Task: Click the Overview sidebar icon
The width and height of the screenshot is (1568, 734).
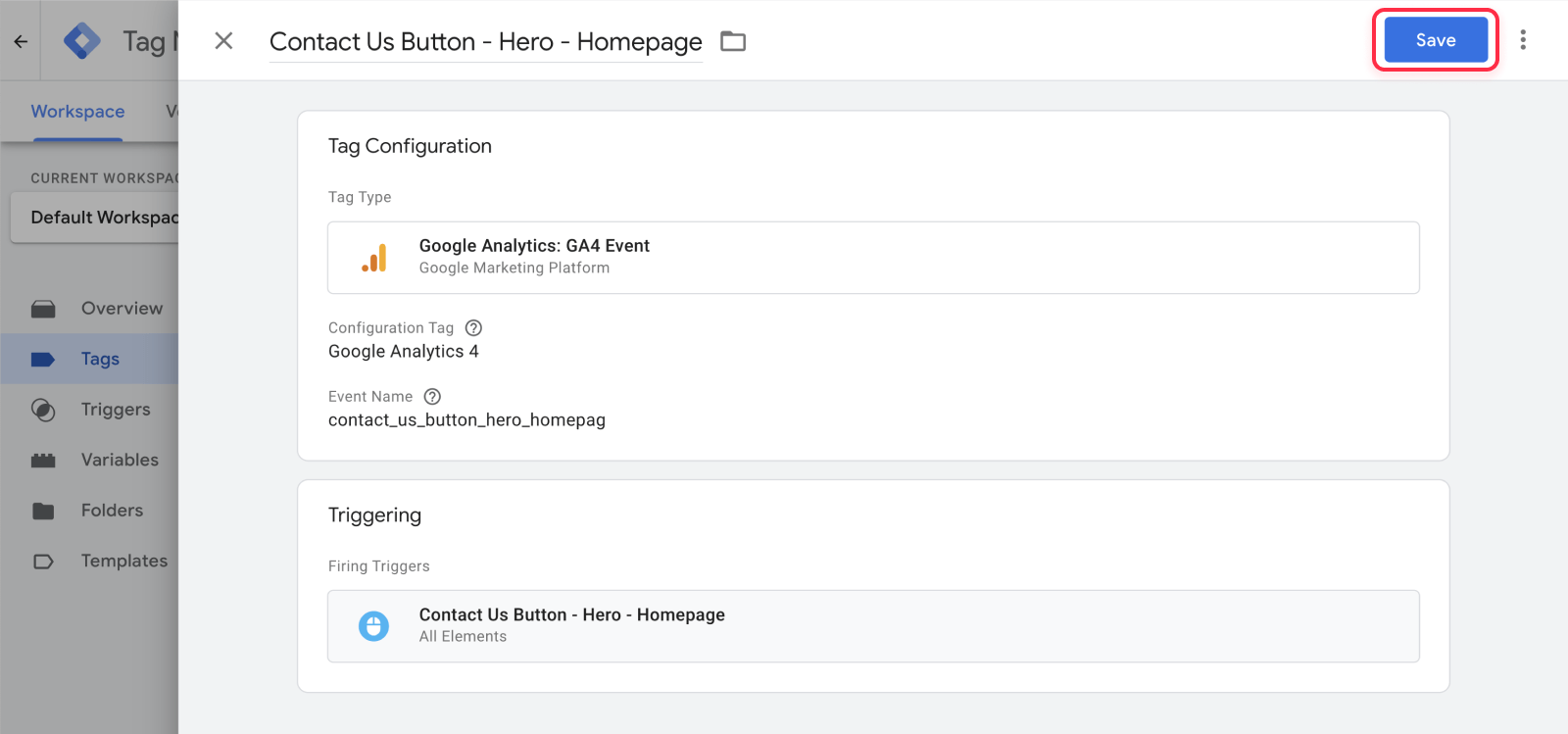Action: (x=43, y=309)
